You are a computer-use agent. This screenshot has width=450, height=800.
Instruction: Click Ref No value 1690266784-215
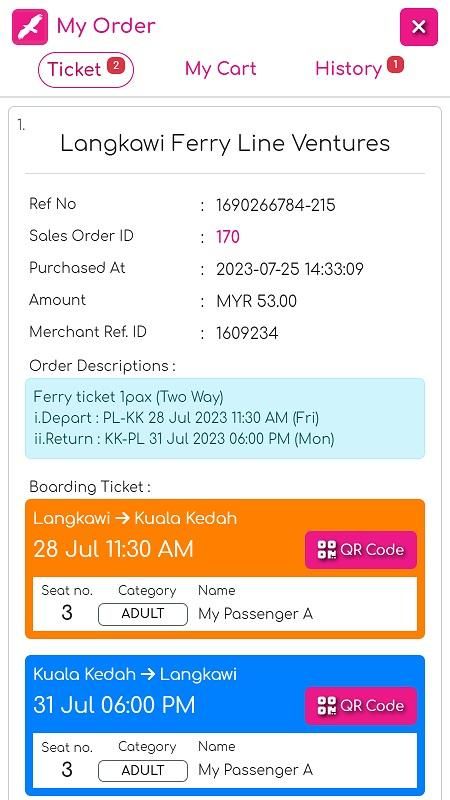(276, 206)
